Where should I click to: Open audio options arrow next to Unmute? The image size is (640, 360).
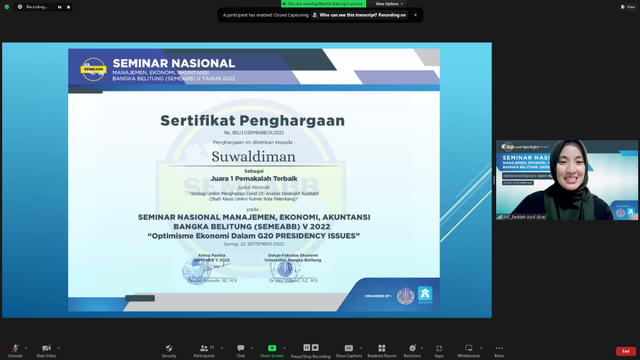pos(26,348)
